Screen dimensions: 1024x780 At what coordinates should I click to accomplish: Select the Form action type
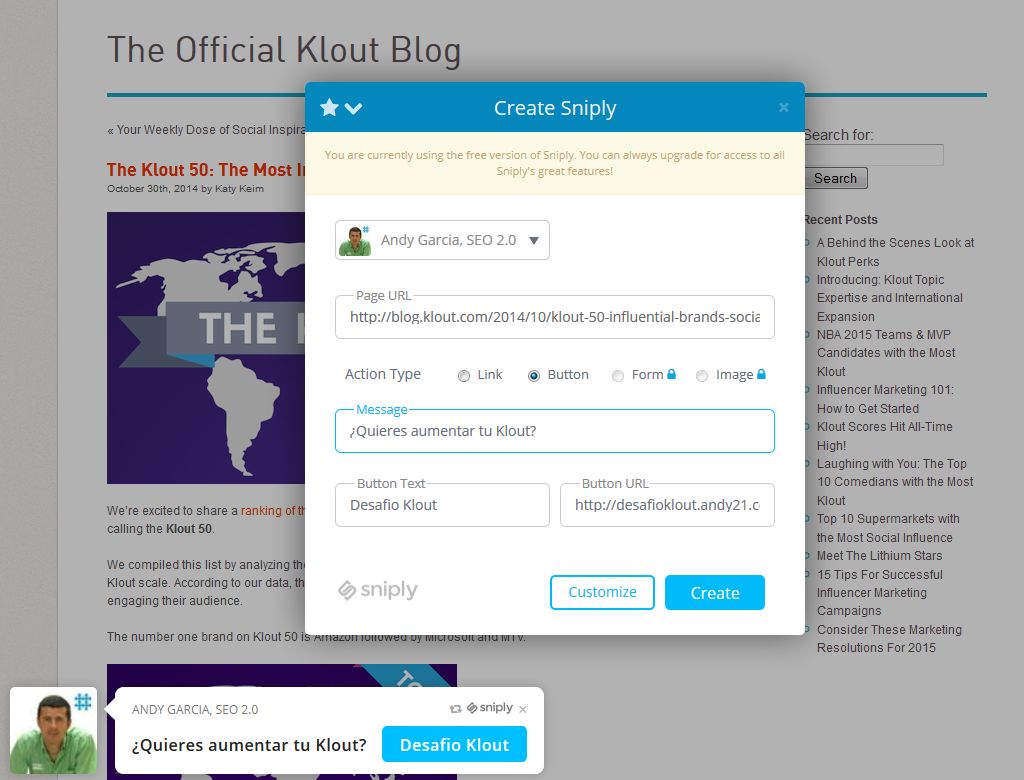(617, 376)
